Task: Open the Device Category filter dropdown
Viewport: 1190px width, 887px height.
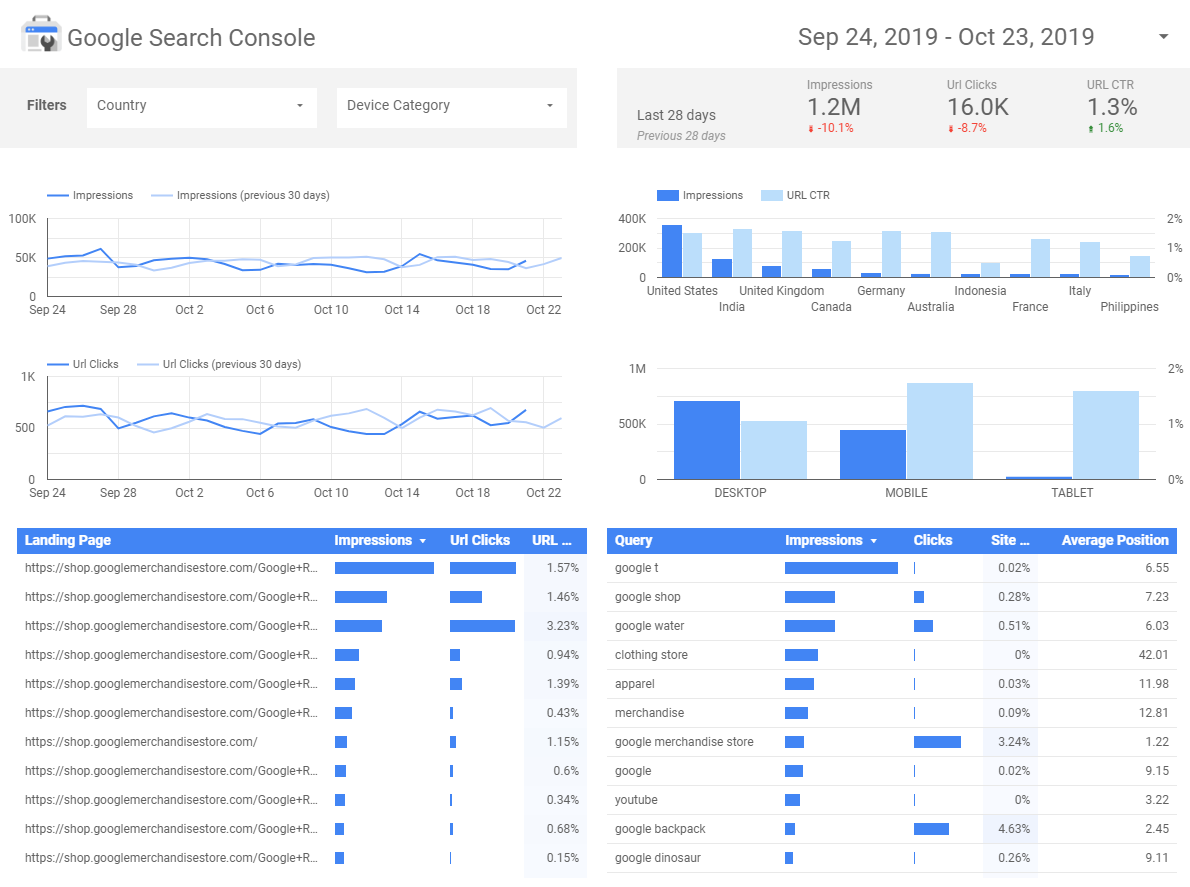Action: [452, 106]
